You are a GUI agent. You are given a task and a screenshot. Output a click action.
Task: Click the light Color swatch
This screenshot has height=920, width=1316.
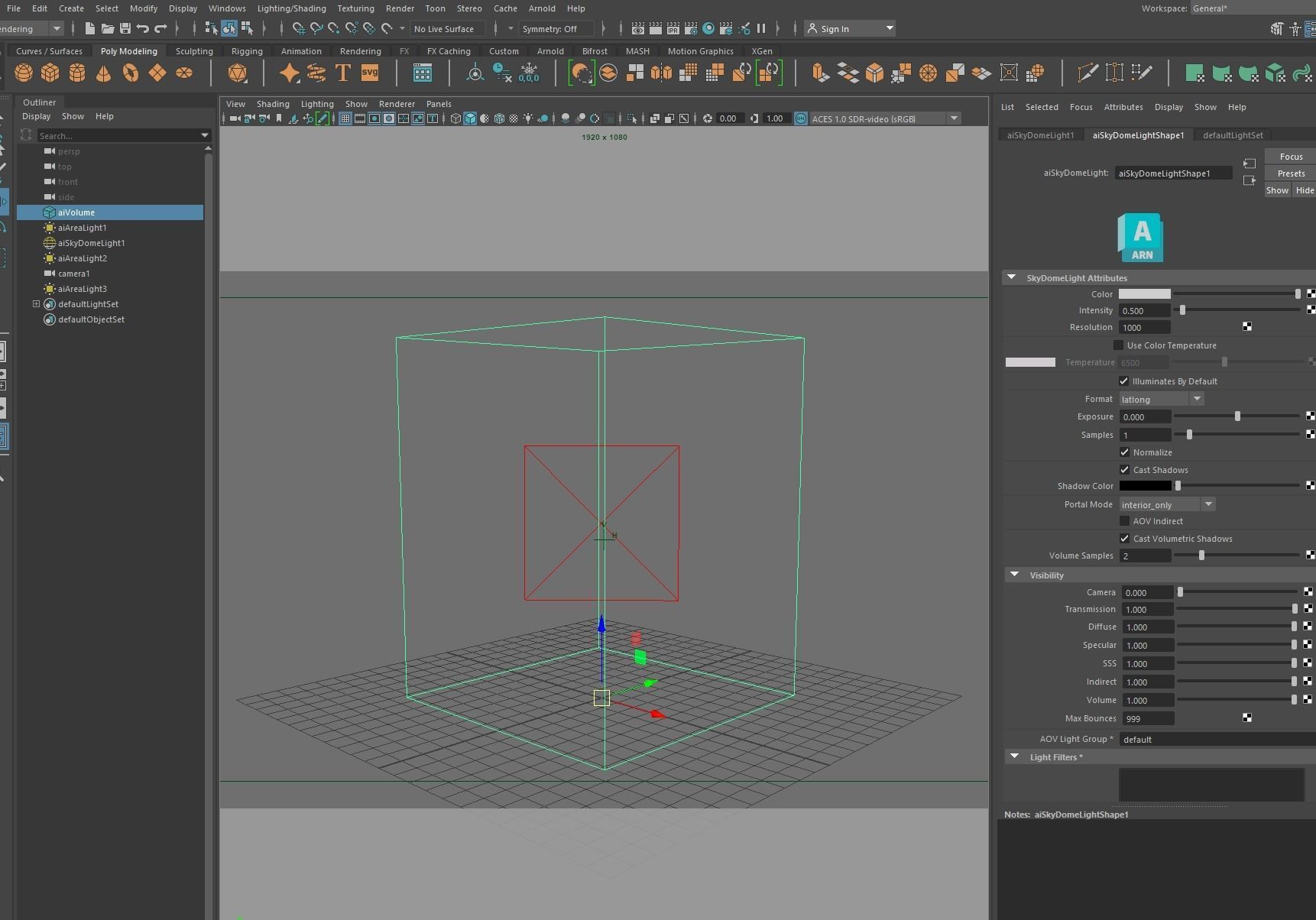(x=1145, y=294)
